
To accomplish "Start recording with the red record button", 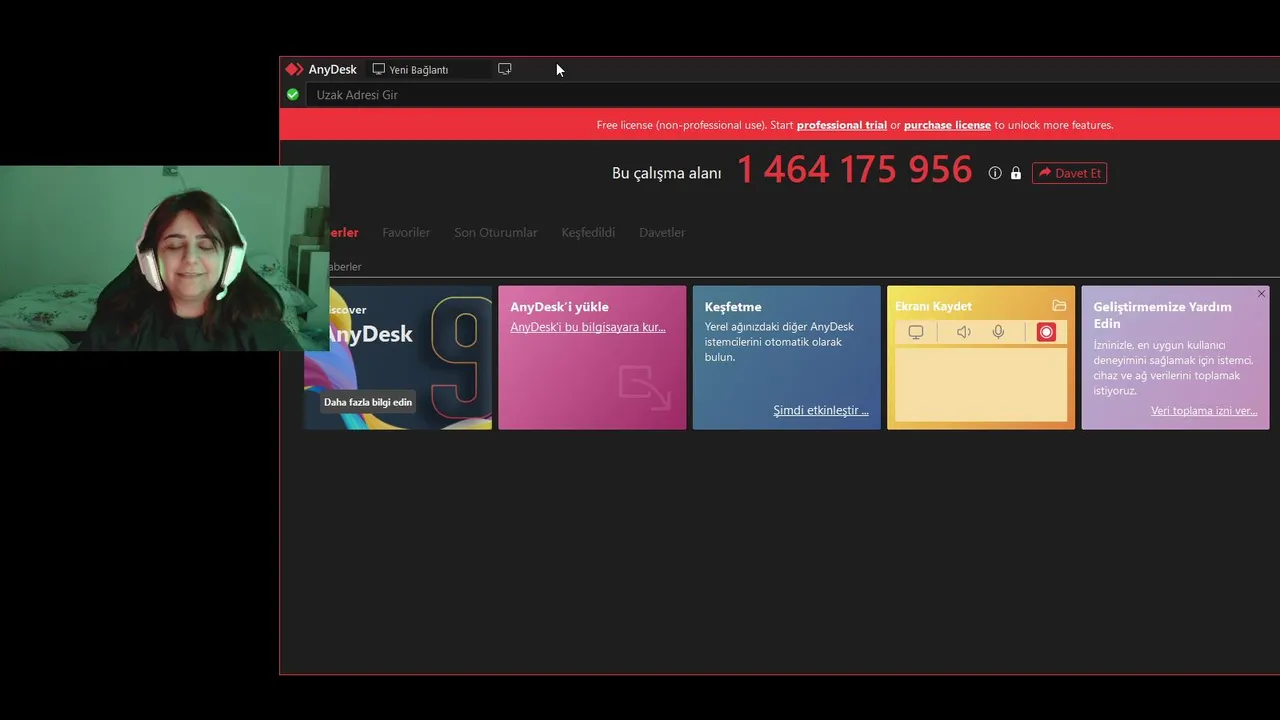I will 1046,332.
